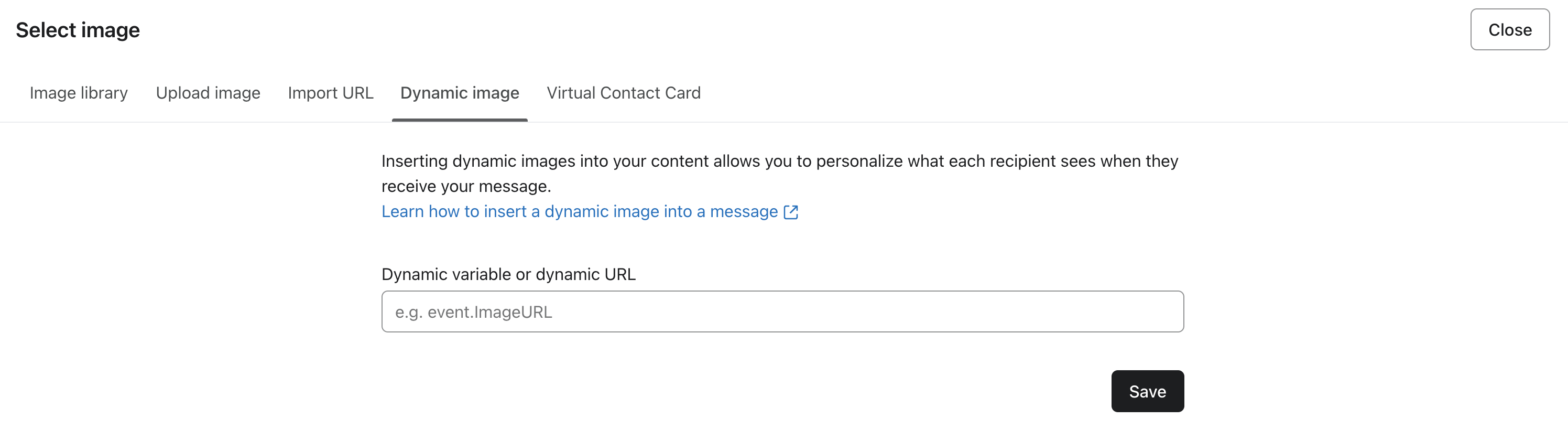
Task: Click the Dynamic image tab
Action: [460, 93]
